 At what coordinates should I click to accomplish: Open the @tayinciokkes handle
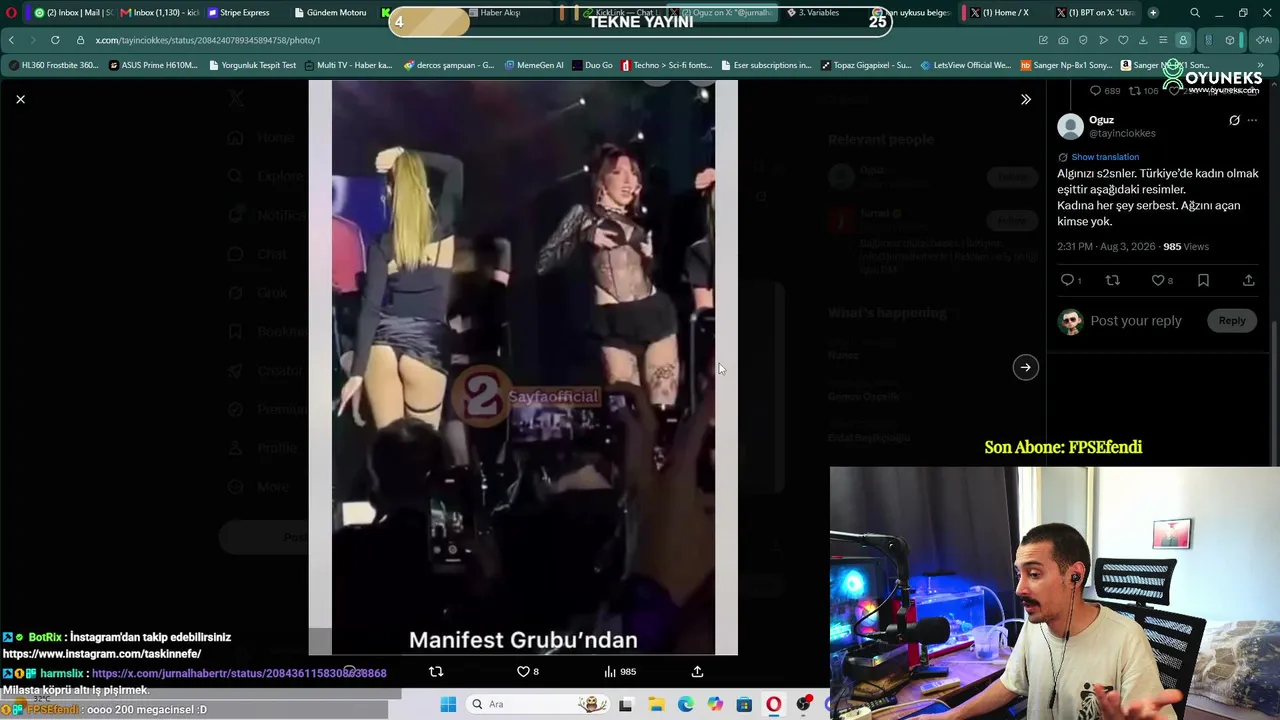click(x=1122, y=133)
